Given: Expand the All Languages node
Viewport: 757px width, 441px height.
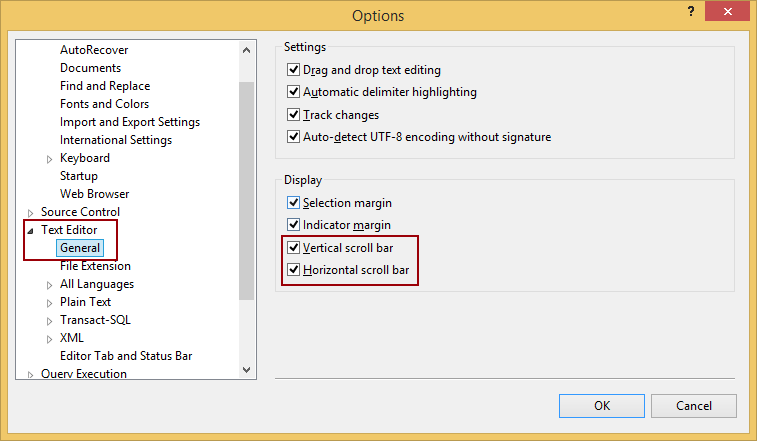Looking at the screenshot, I should pyautogui.click(x=49, y=285).
